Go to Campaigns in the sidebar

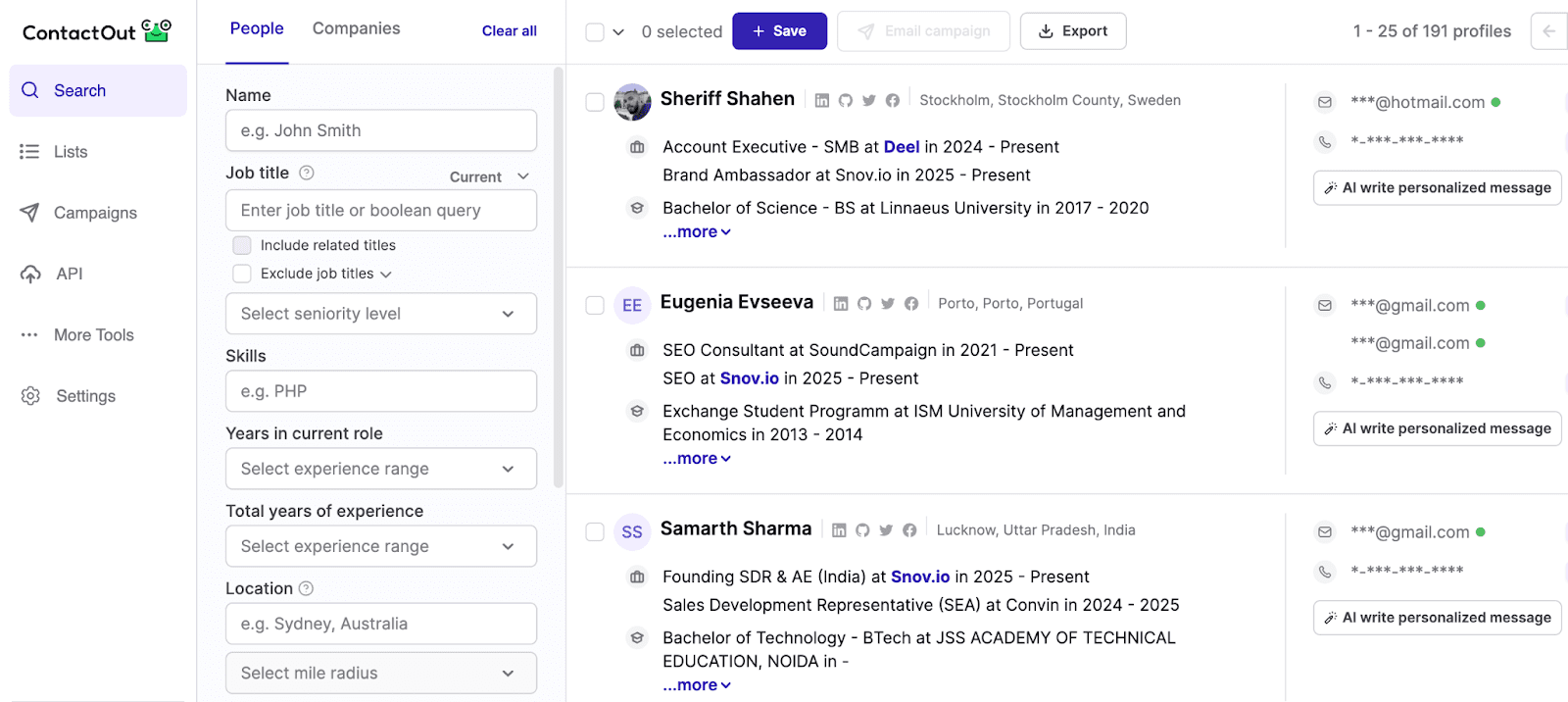coord(95,213)
